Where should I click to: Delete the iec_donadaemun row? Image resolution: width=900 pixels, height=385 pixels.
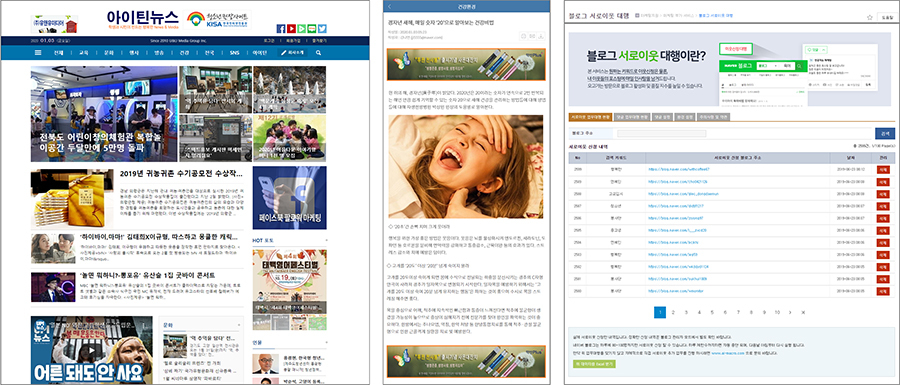(883, 194)
